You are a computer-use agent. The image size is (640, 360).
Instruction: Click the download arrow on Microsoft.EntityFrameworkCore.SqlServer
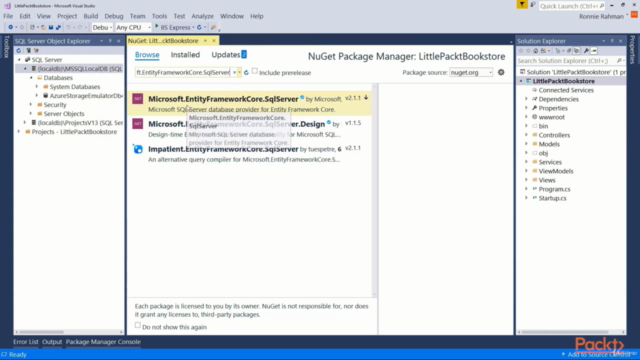coord(366,98)
